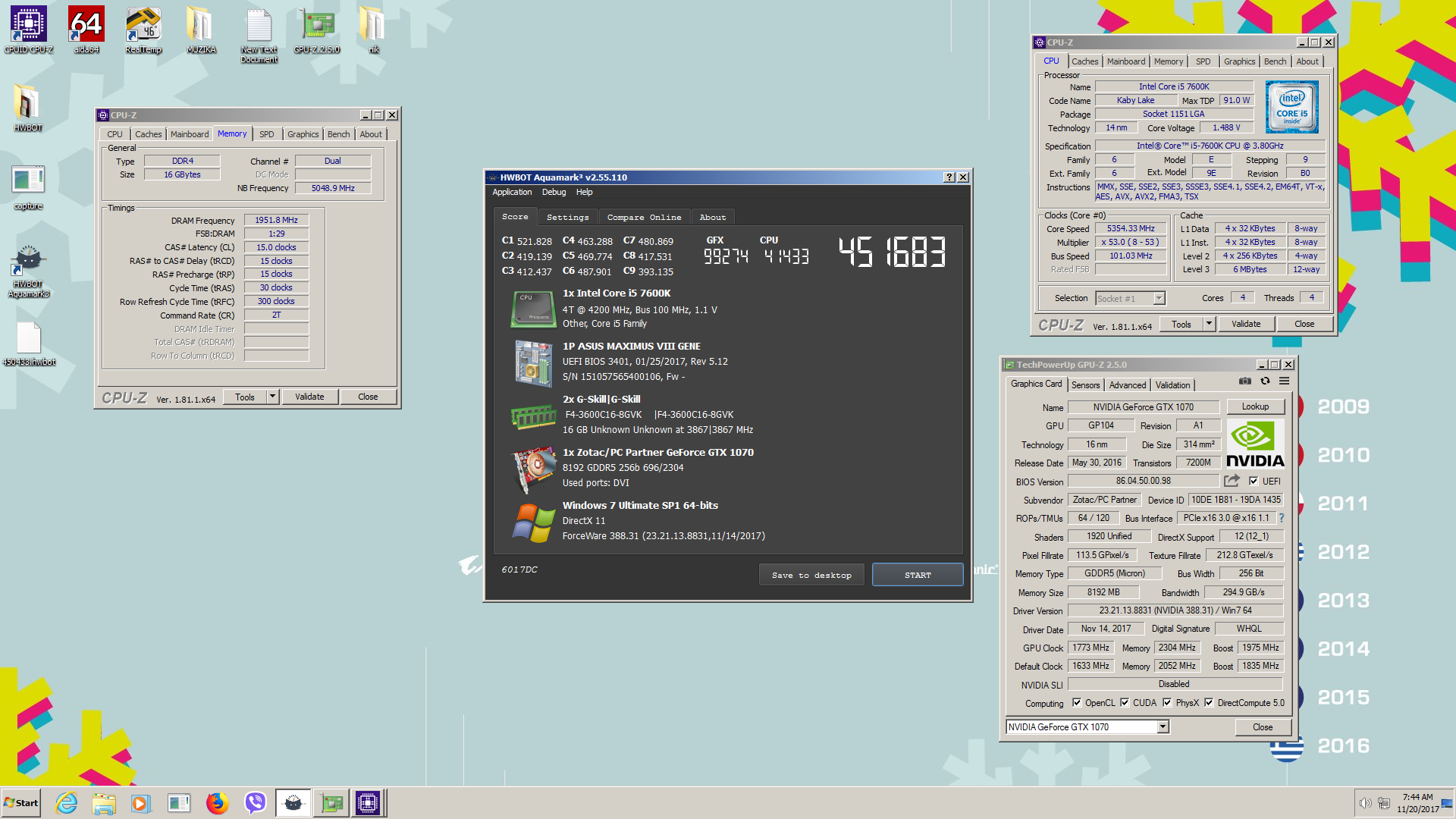Viewport: 1456px width, 819px height.
Task: Open Windows Media Player taskbar icon
Action: pos(141,803)
